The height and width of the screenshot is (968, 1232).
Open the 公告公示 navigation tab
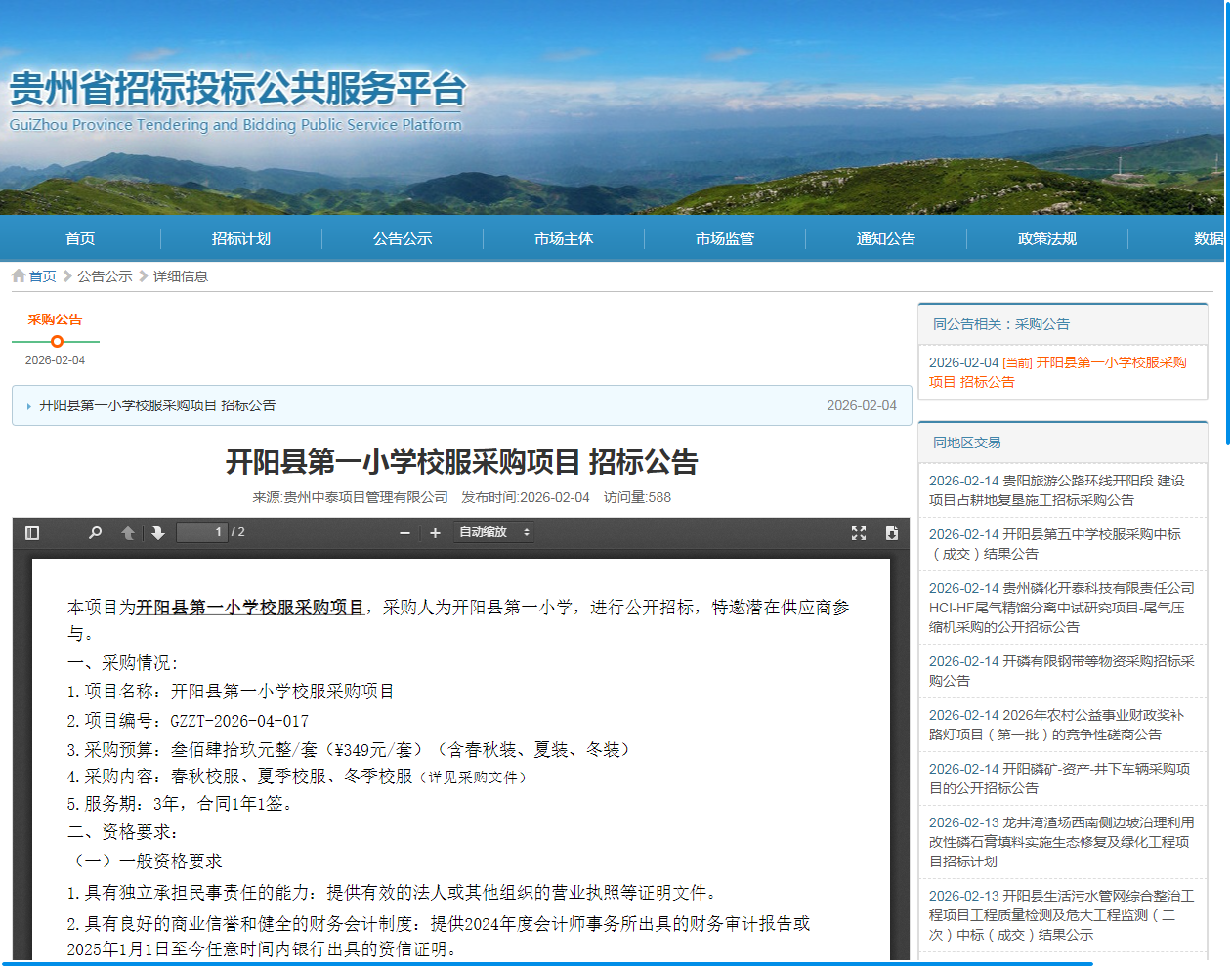click(403, 239)
